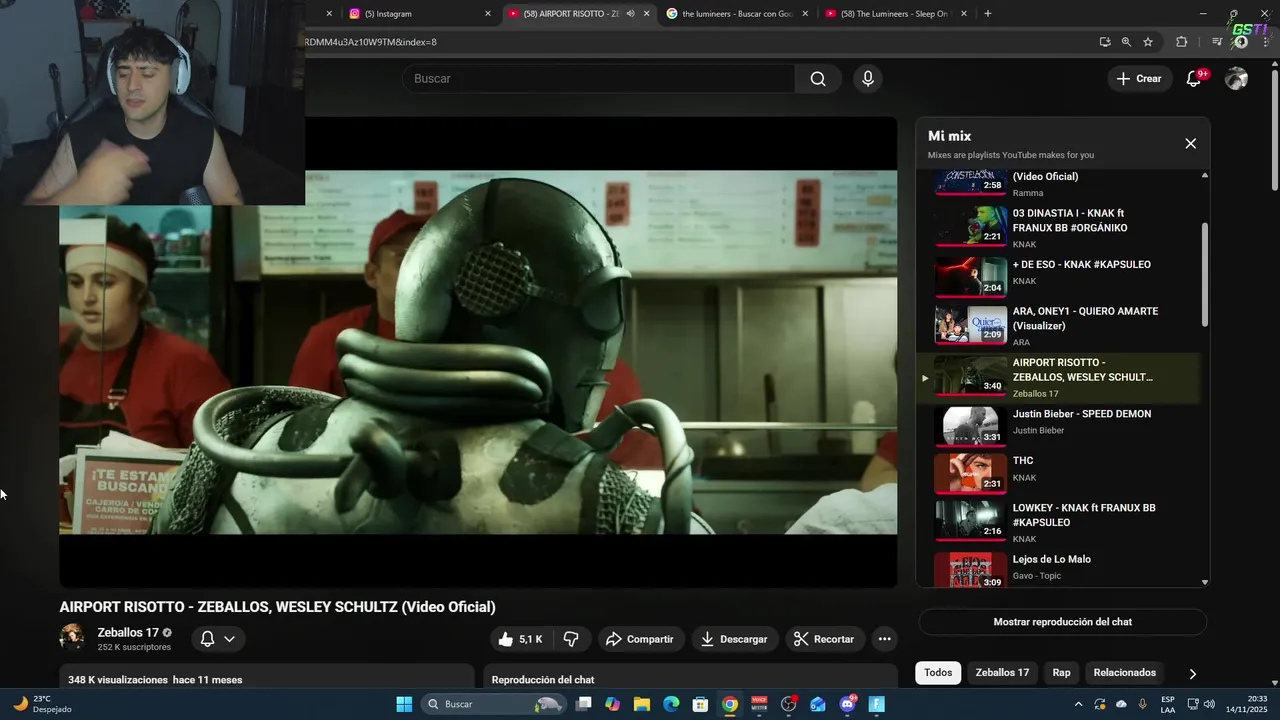Click Mostrar reproducción del chat
The width and height of the screenshot is (1280, 720).
(1062, 622)
